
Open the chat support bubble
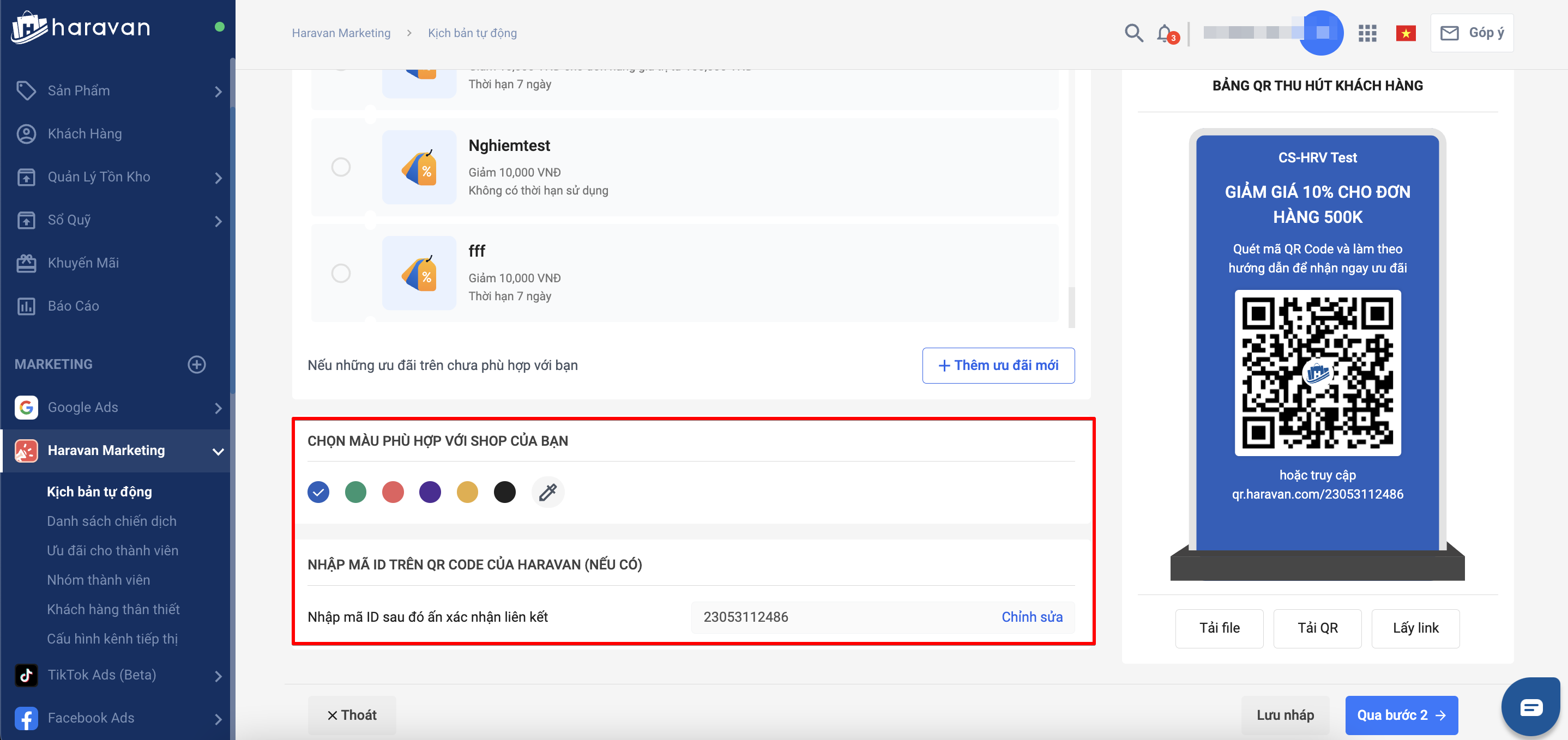tap(1530, 707)
